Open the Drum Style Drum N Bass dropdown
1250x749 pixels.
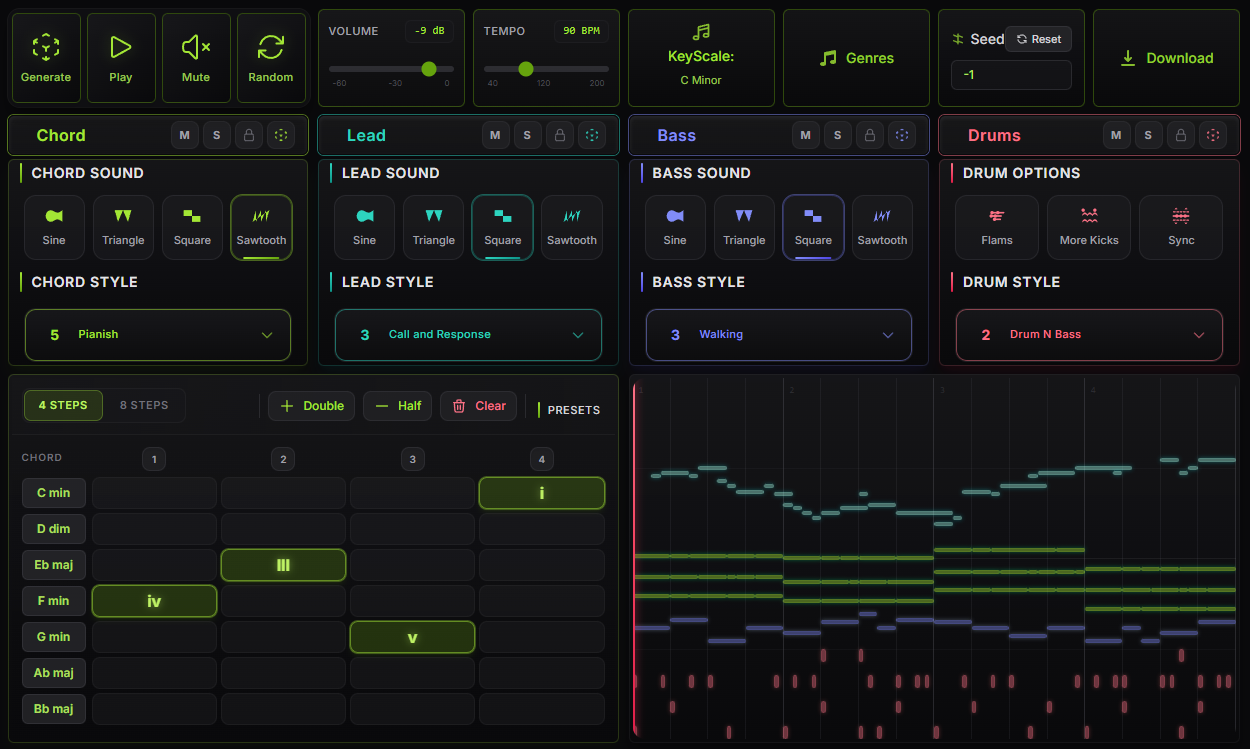1088,334
